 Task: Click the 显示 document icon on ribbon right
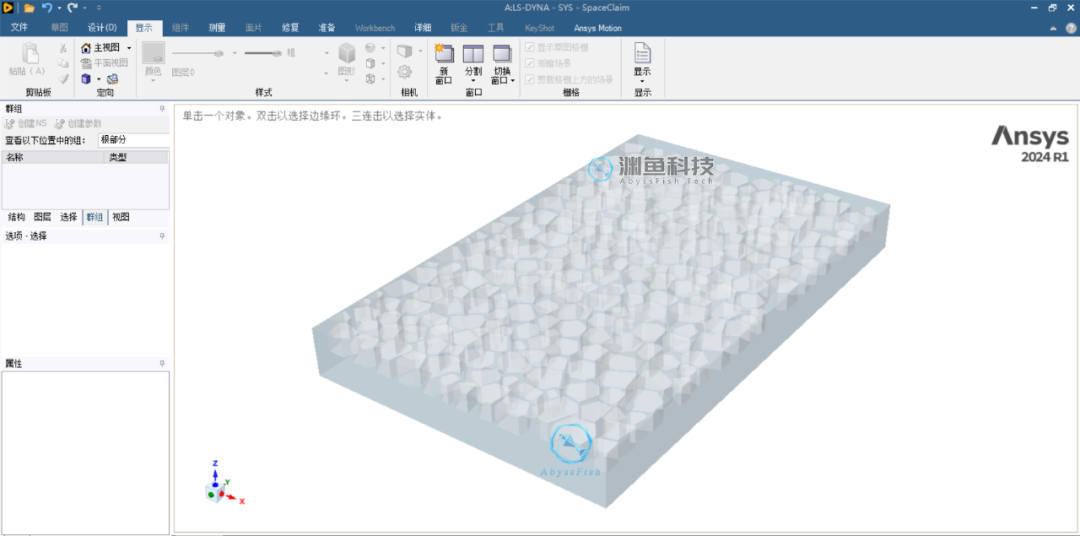pos(642,54)
